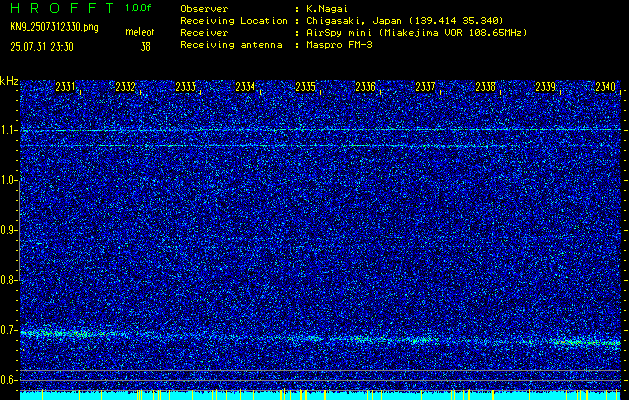
Task: Click the meteor count value 38
Action: (x=145, y=47)
